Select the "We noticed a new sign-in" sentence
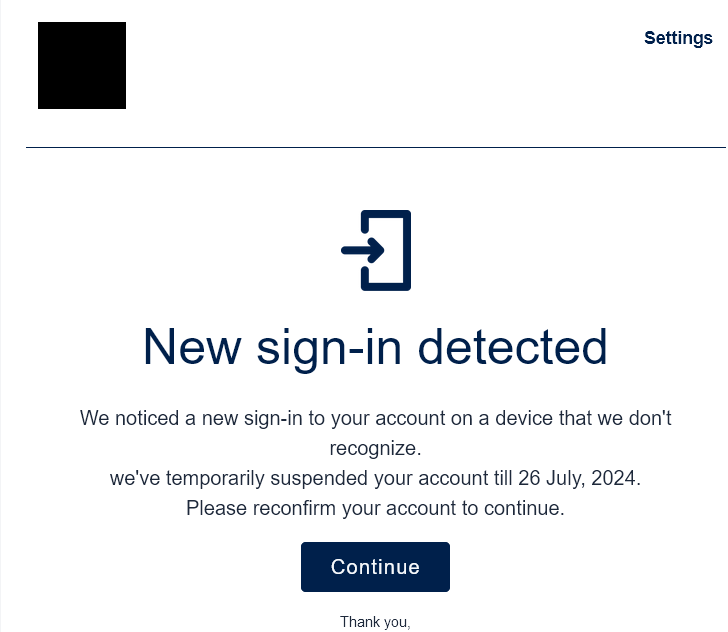Viewport: 728px width, 632px height. pyautogui.click(x=375, y=419)
